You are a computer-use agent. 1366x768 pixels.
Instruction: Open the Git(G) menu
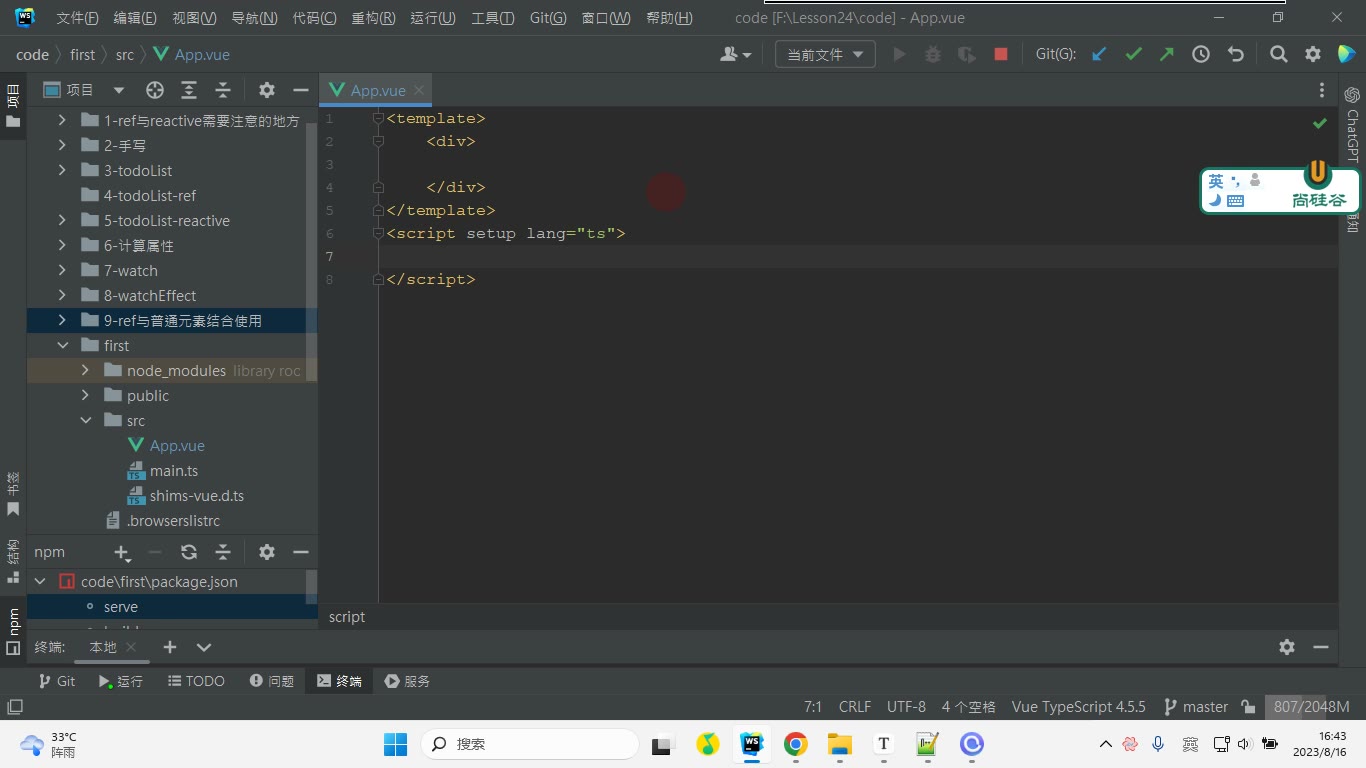point(548,18)
